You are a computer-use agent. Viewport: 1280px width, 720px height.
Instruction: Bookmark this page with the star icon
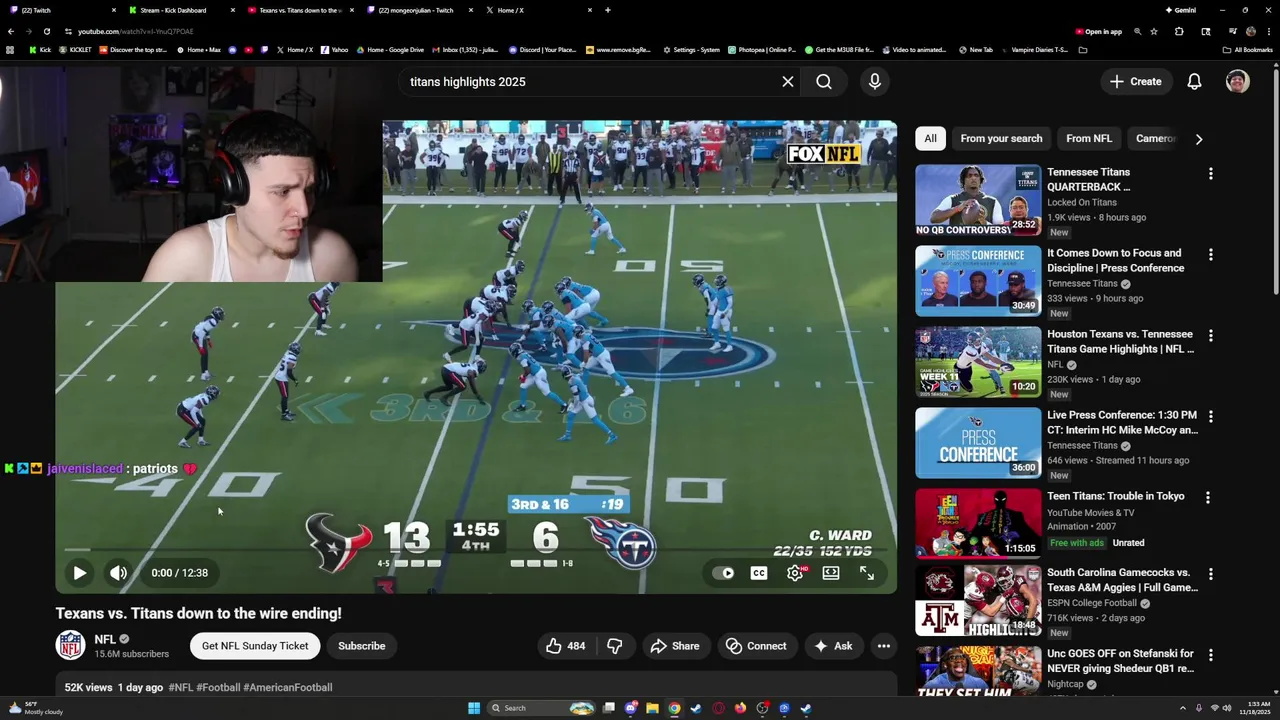point(1154,31)
